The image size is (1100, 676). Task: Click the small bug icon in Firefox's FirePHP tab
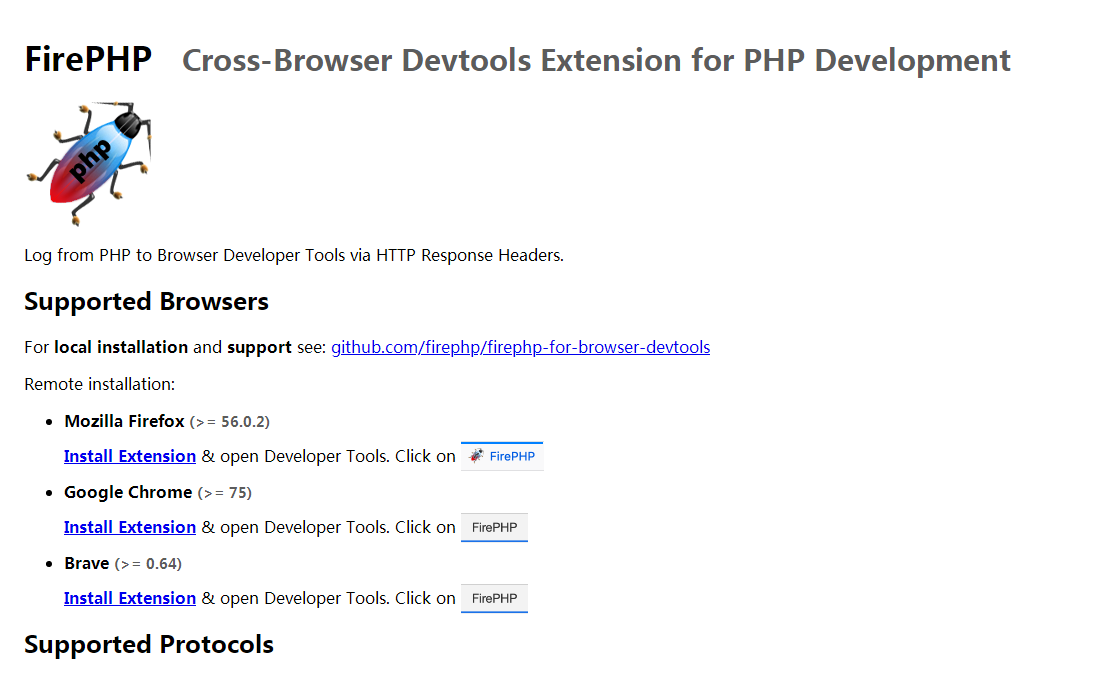coord(477,456)
